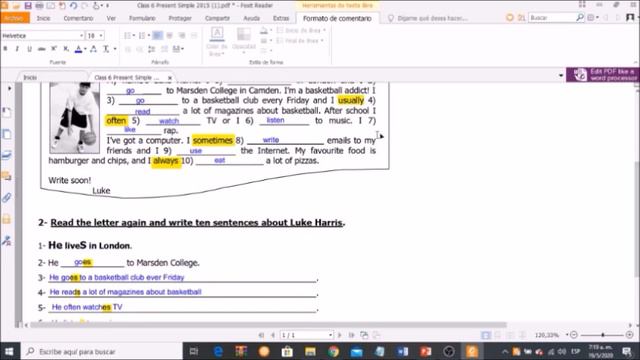Toggle Strikethrough formatting
The height and width of the screenshot is (360, 640).
41,49
